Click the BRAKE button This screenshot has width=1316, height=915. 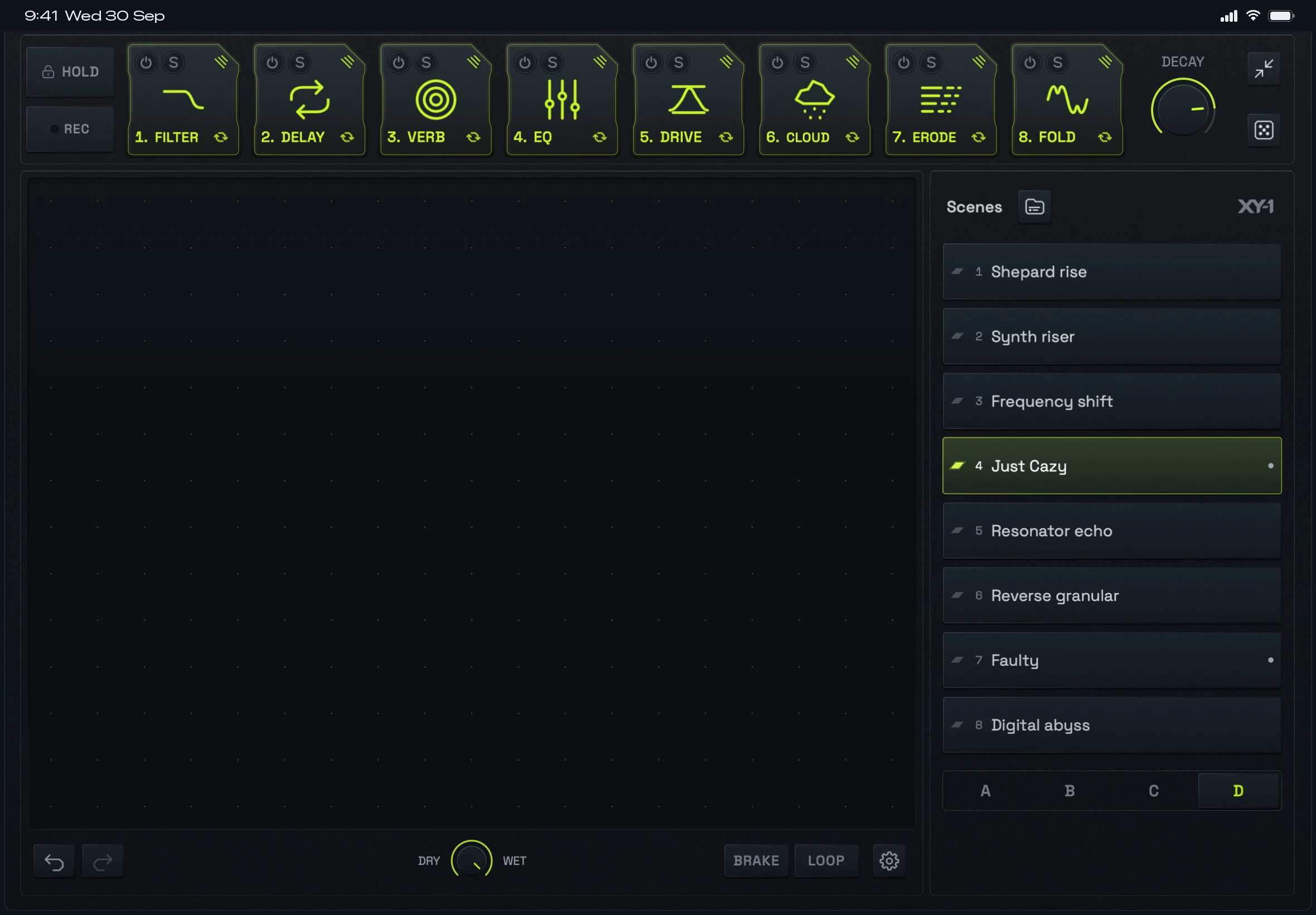[x=756, y=860]
